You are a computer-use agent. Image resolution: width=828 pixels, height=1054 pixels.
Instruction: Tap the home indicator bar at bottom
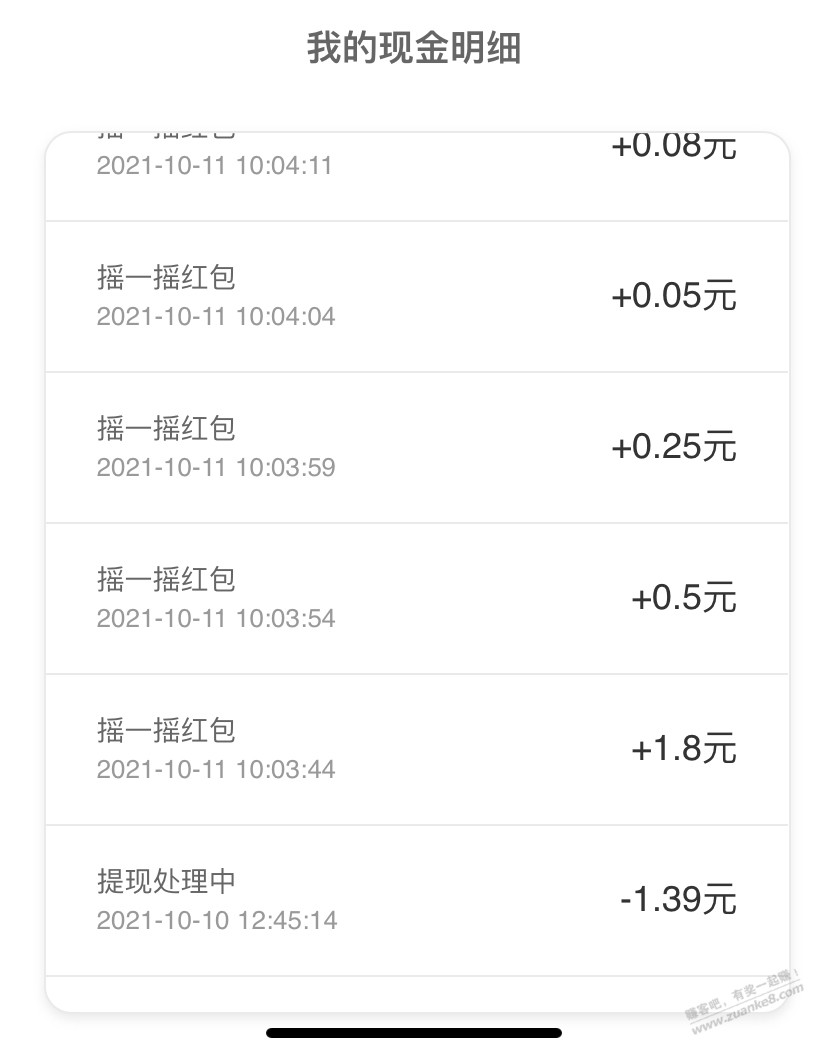[x=413, y=1033]
